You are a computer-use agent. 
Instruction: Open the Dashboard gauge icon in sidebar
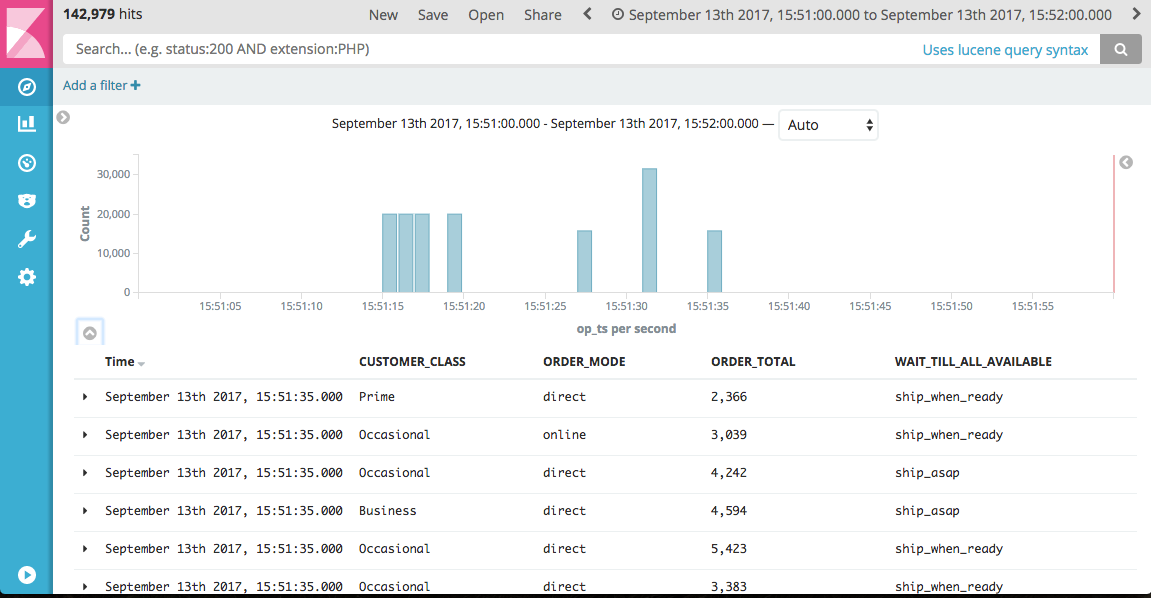27,162
